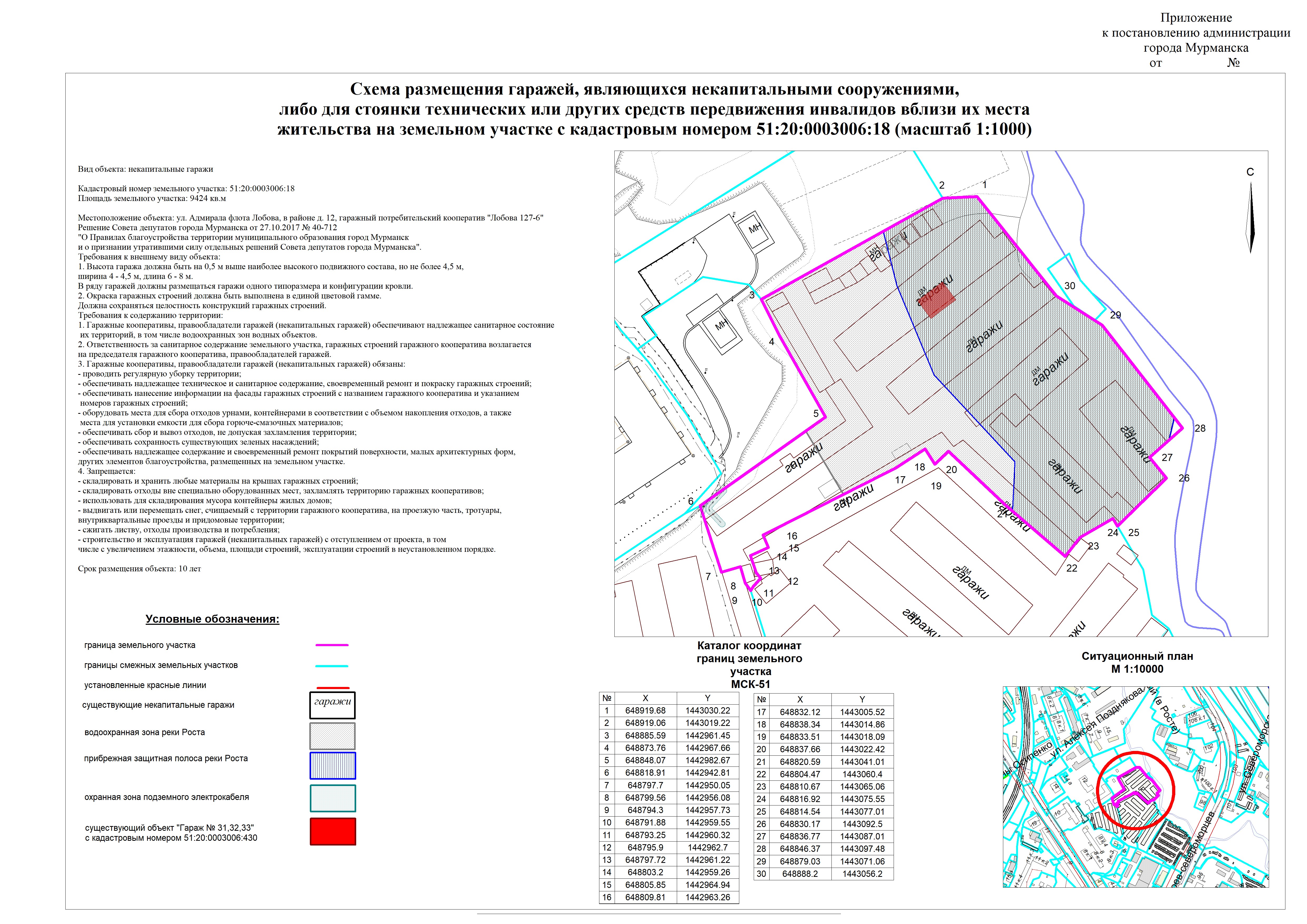Click the X value 648919.68 in row 1
Screen dimensions: 1307x924
(x=645, y=711)
